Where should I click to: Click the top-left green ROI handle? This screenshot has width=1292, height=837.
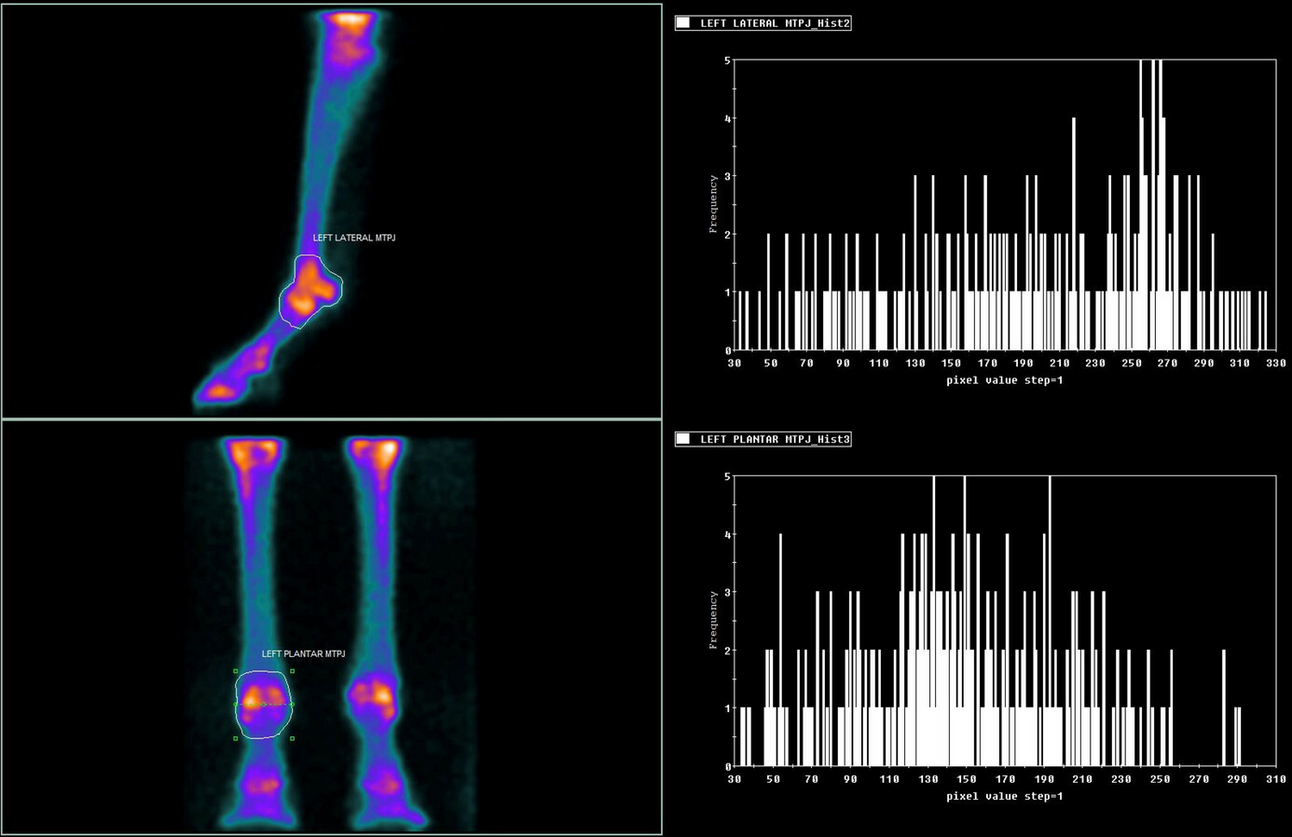tap(235, 671)
